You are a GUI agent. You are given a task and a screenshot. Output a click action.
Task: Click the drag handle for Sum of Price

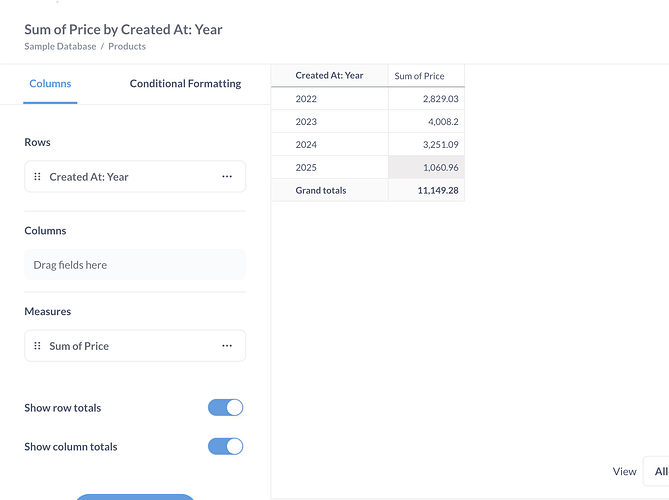pos(38,346)
